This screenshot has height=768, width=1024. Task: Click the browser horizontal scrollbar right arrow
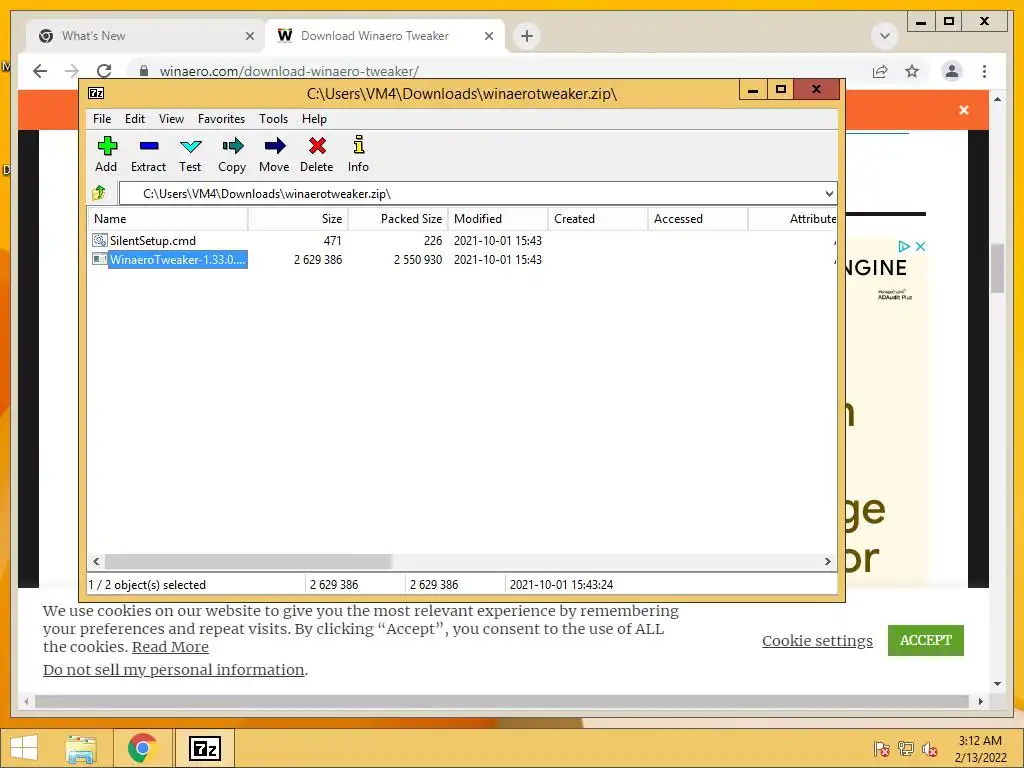point(980,701)
